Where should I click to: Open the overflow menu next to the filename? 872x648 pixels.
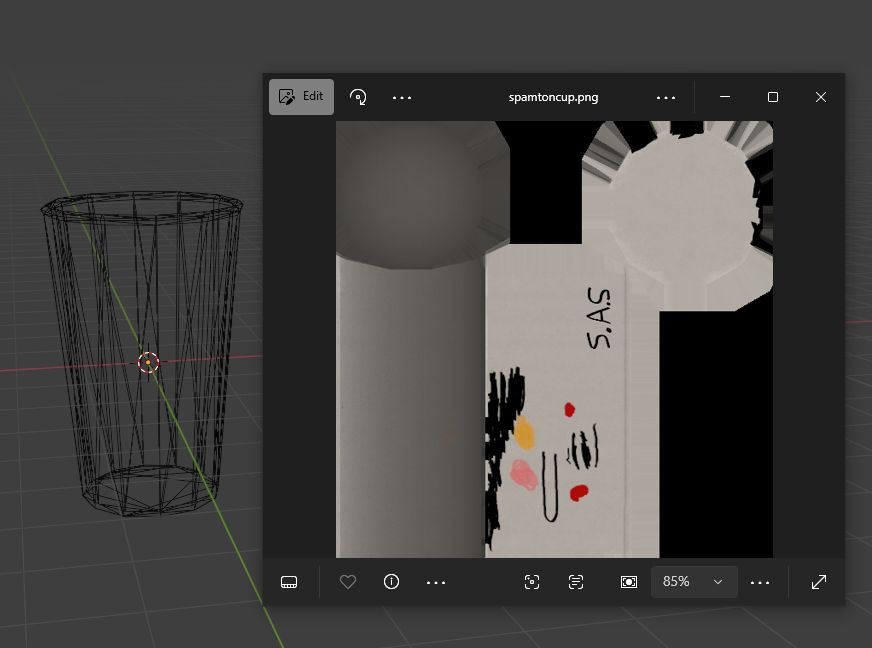click(665, 97)
